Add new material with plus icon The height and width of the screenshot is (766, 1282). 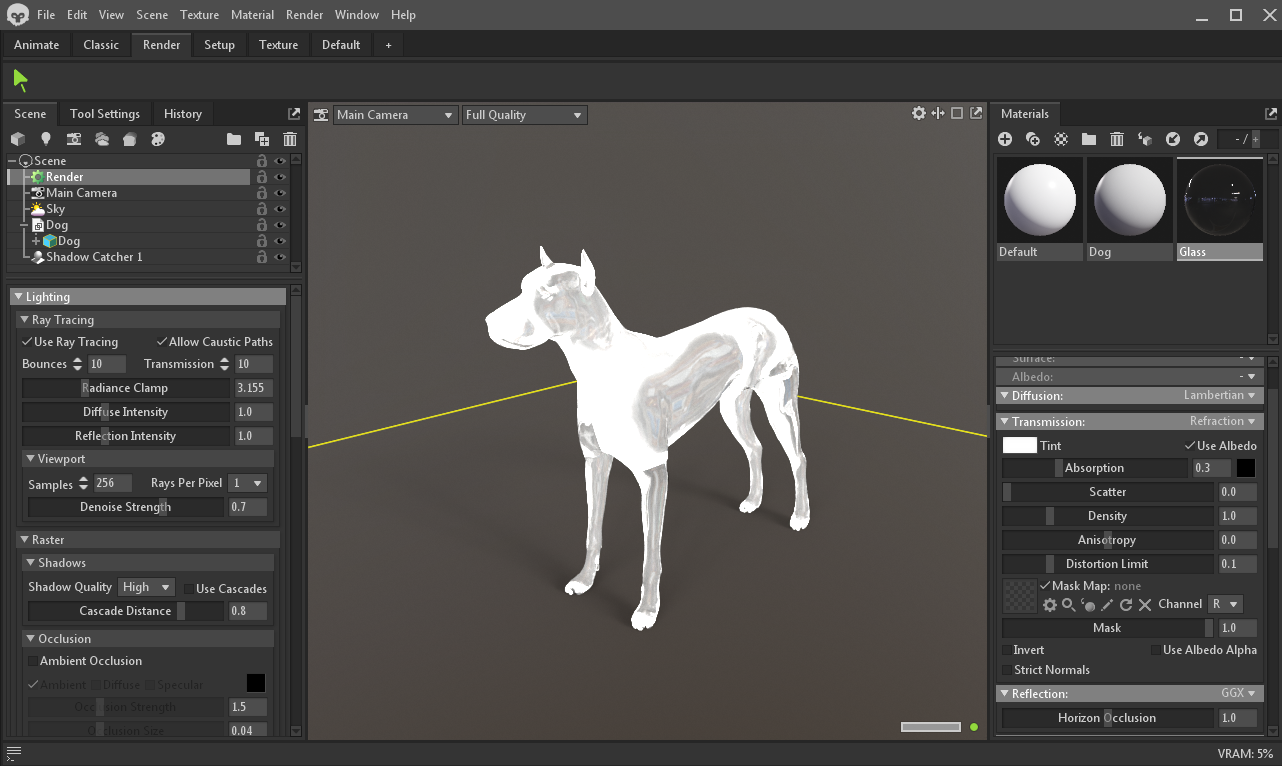1005,139
